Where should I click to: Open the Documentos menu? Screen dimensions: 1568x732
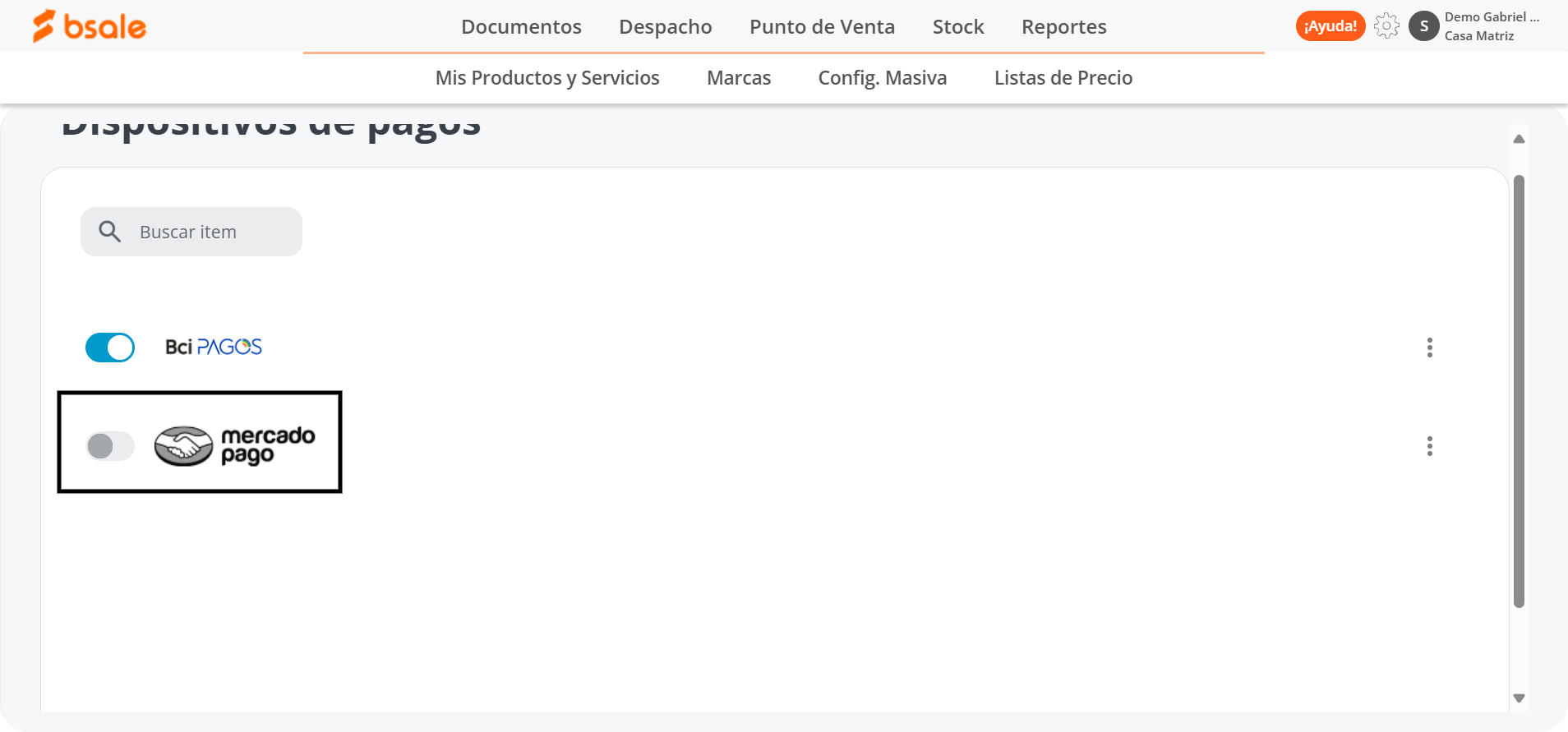click(x=521, y=27)
